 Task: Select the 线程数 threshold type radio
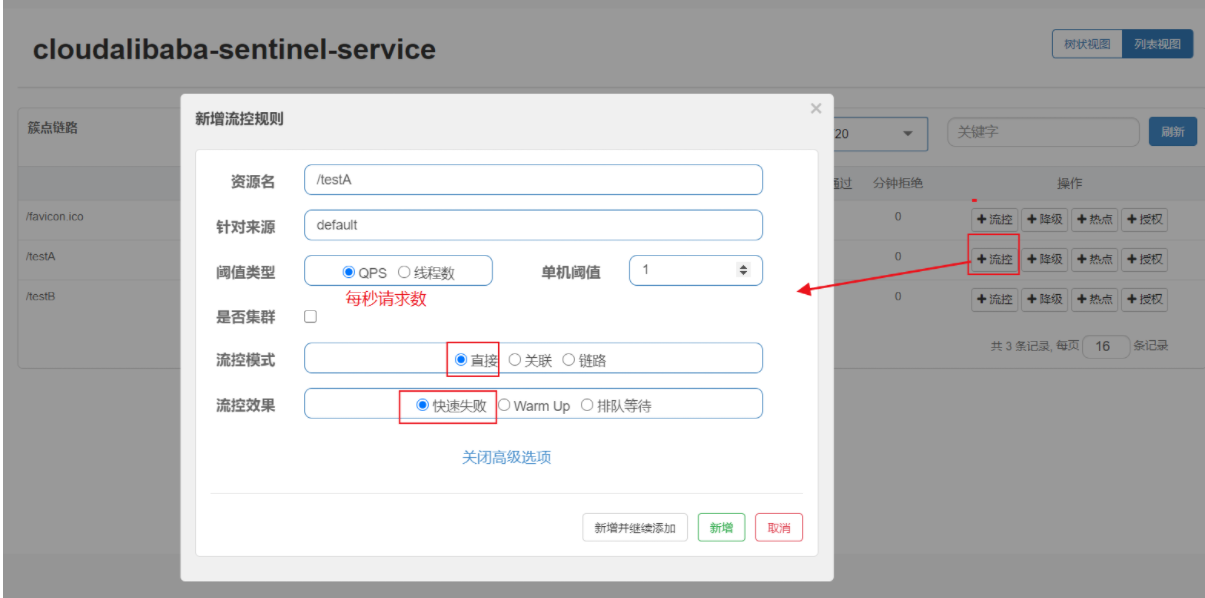coord(404,272)
